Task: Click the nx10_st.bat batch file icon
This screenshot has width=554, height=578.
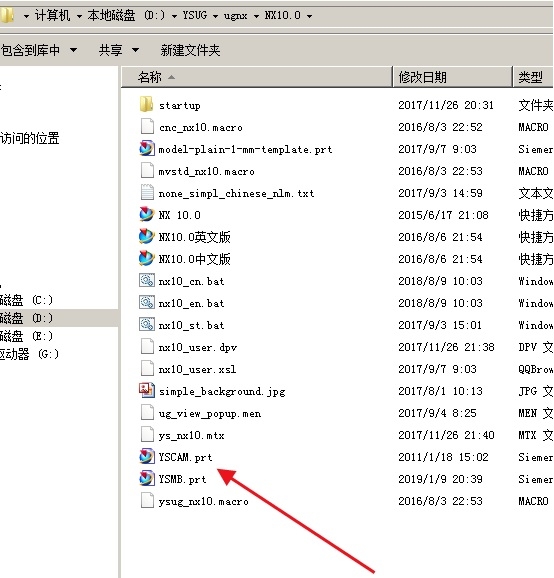Action: point(147,325)
